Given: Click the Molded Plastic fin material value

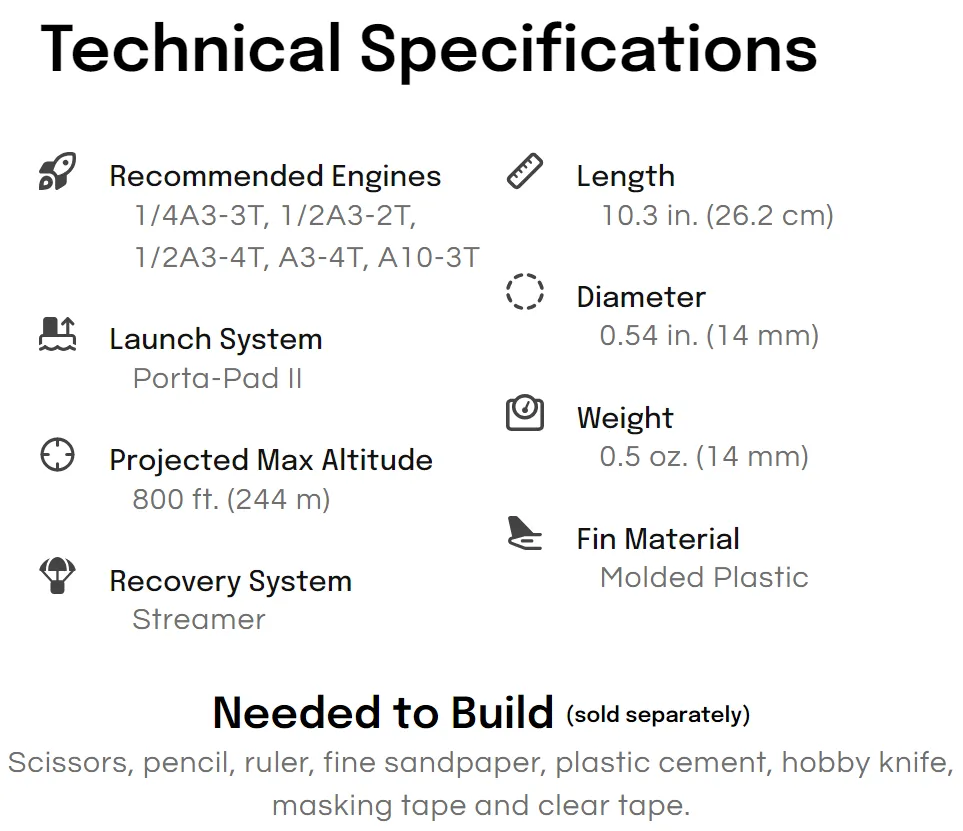Looking at the screenshot, I should 704,577.
